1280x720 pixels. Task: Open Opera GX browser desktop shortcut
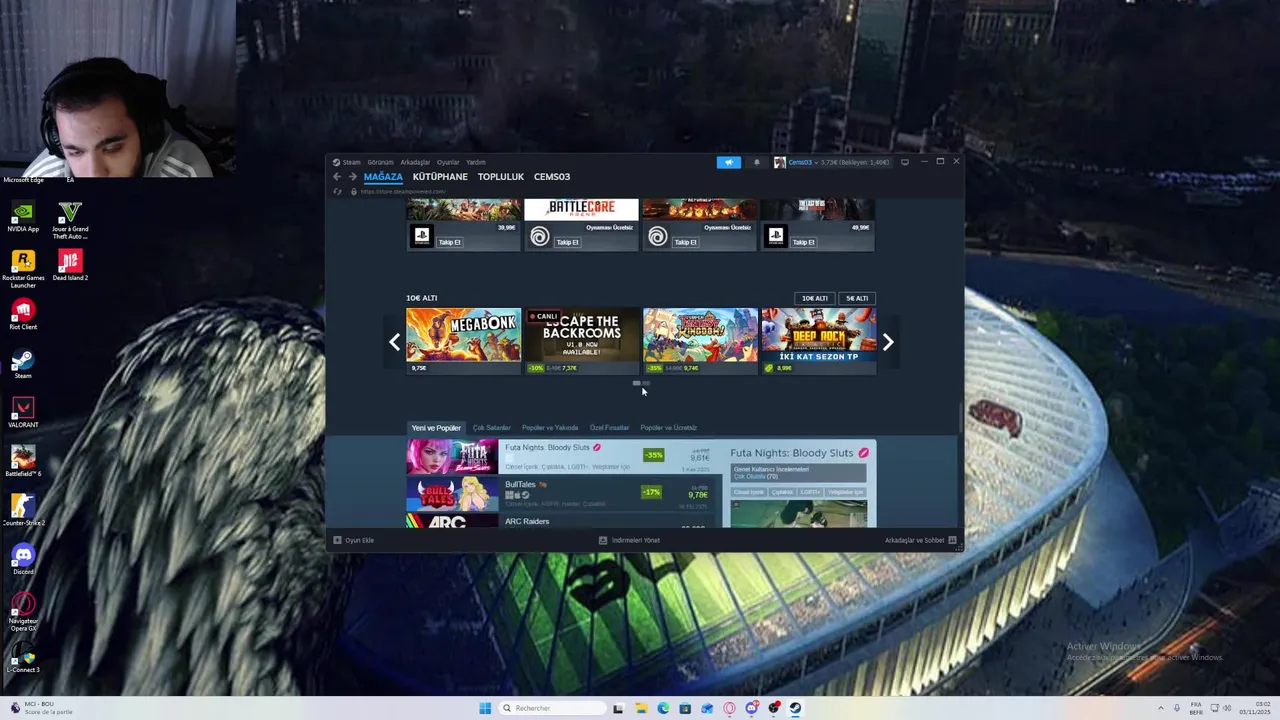click(x=23, y=612)
